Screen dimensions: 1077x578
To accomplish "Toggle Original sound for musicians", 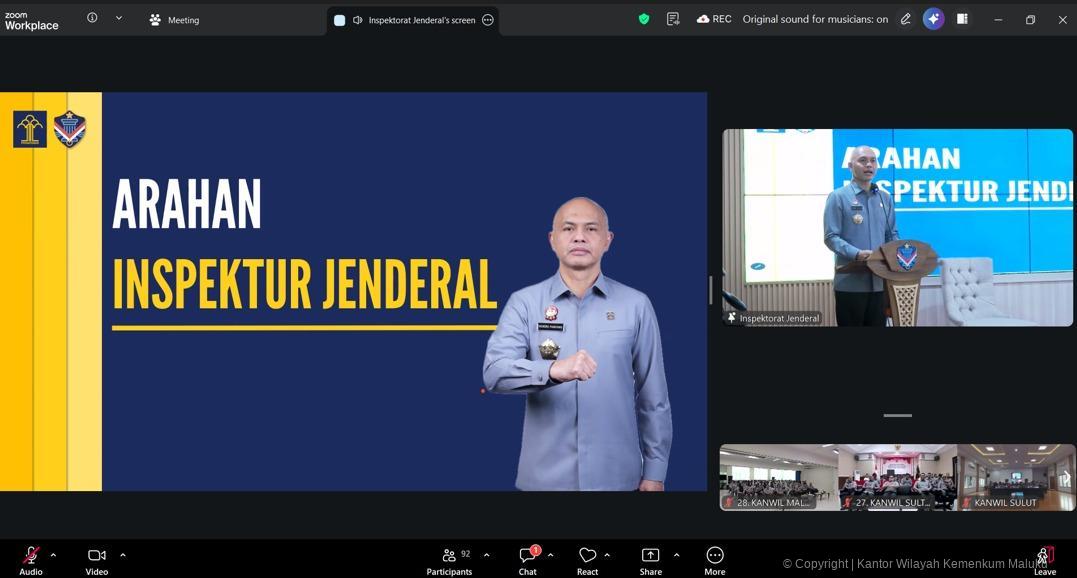I will 814,19.
